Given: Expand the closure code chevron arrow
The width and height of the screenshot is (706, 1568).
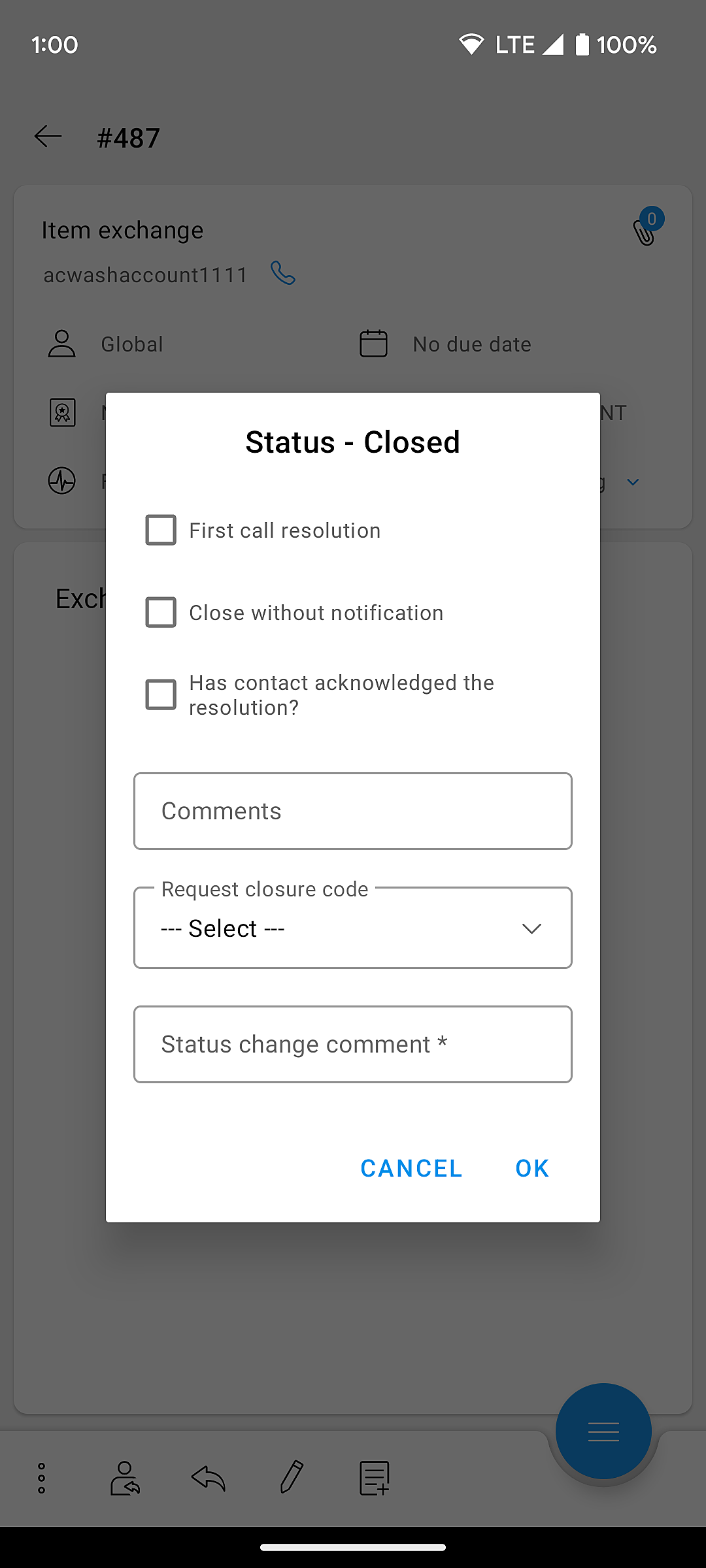Looking at the screenshot, I should click(x=531, y=928).
